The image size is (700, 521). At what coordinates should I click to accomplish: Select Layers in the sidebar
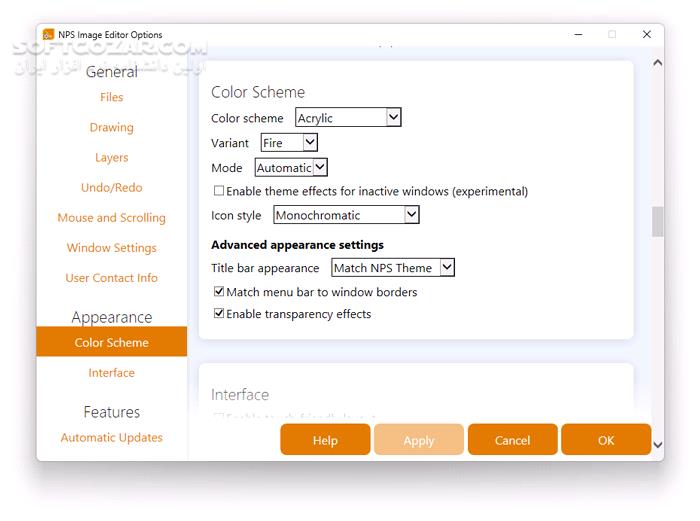tap(112, 157)
